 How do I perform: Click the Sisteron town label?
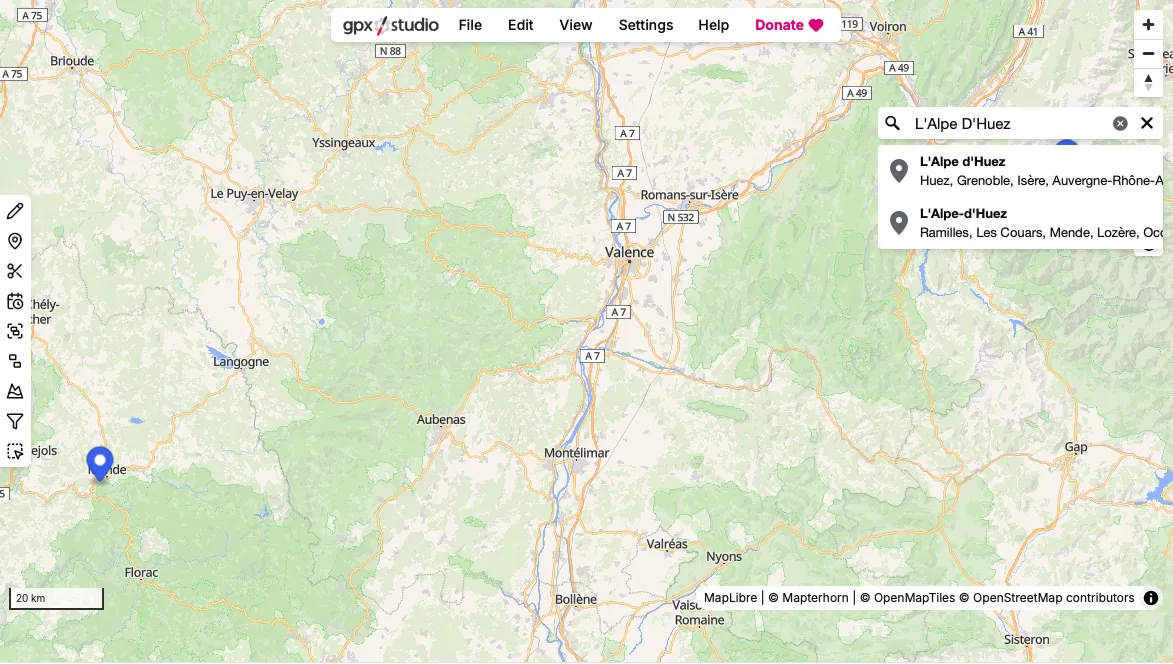point(1026,639)
